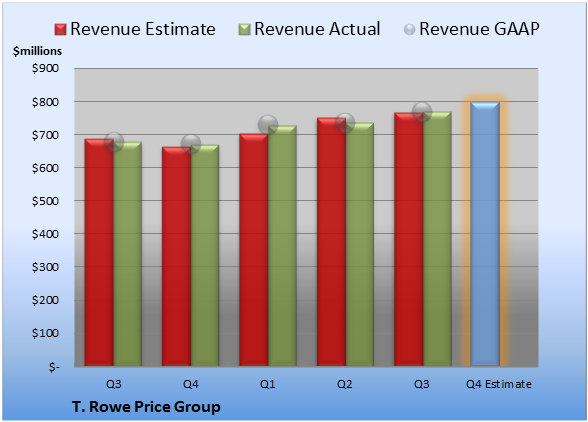Click the GAAP sphere marker above the "Q4" label
Viewport: 588px width, 422px height.
point(191,144)
